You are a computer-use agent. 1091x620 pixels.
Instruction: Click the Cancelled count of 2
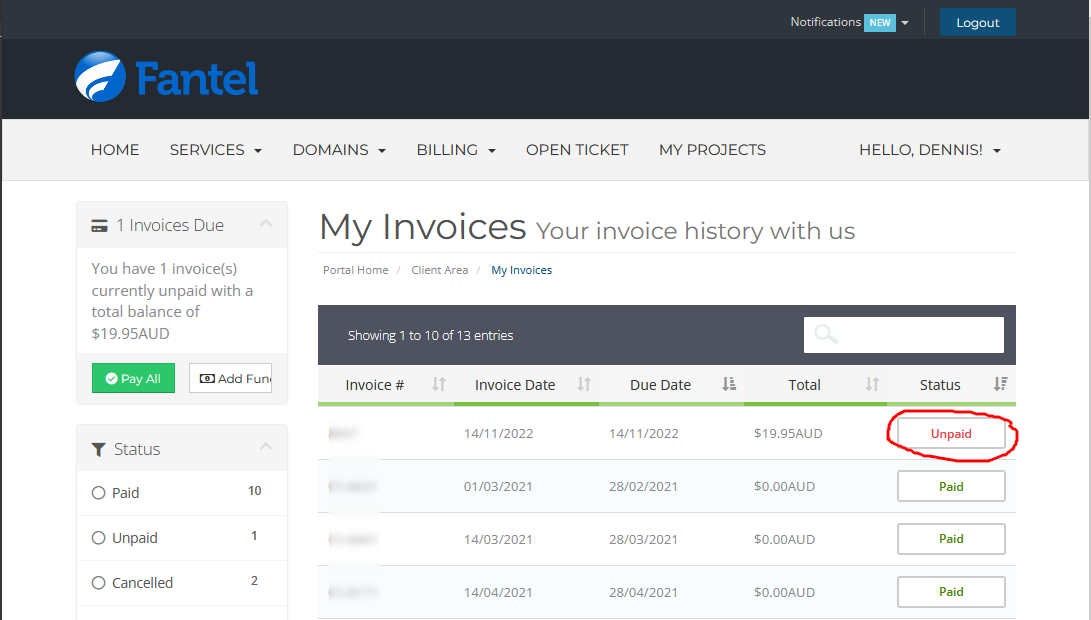254,581
